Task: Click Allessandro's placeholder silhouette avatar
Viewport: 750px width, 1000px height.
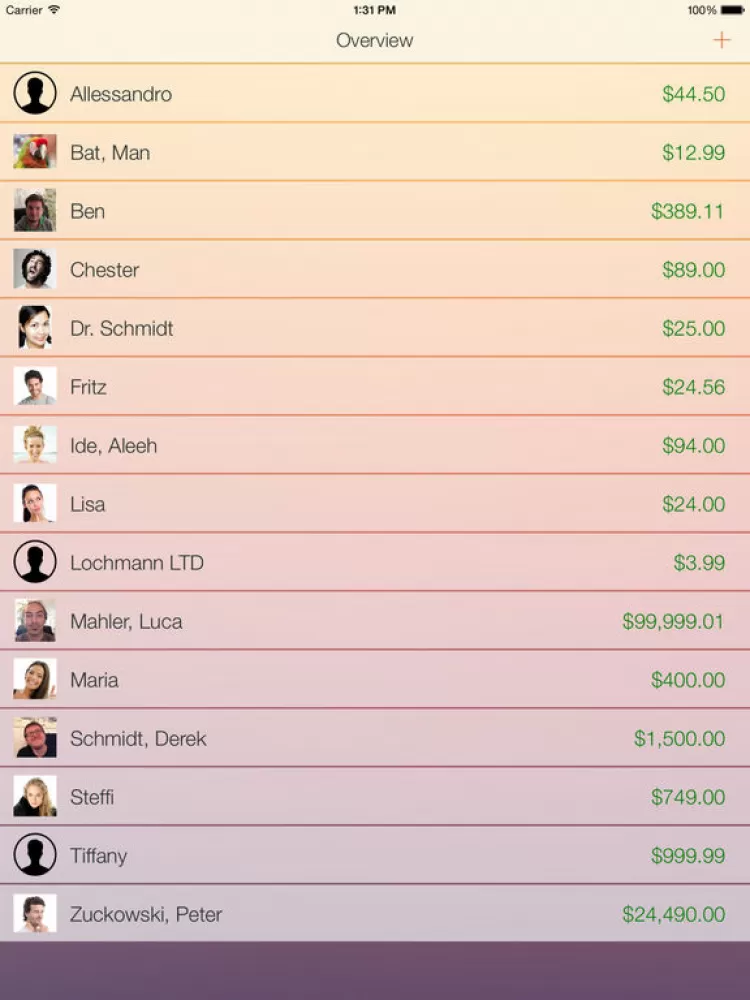Action: click(35, 93)
